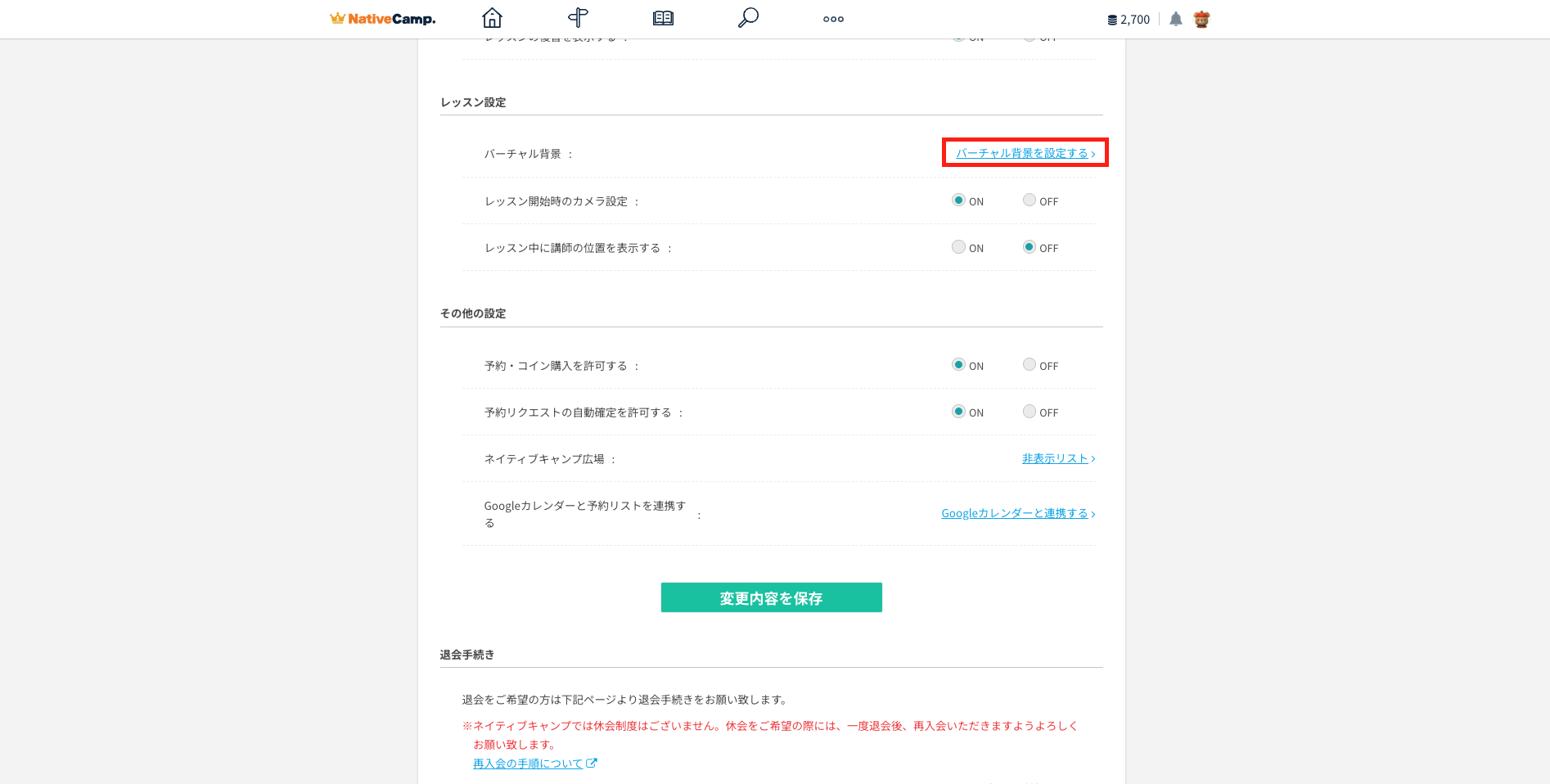The image size is (1550, 784).
Task: Open the notifications bell
Action: point(1175,19)
